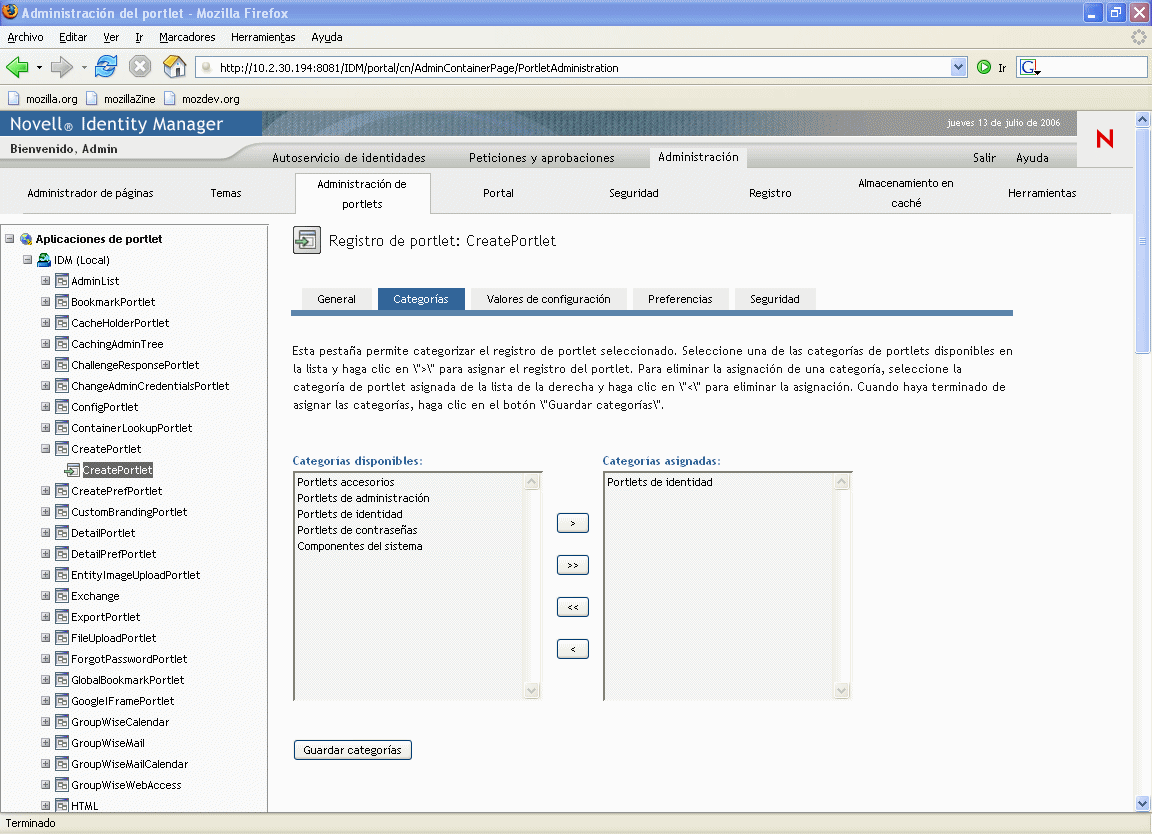Click the GroupWiseMail portlet icon
1152x834 pixels.
click(62, 743)
